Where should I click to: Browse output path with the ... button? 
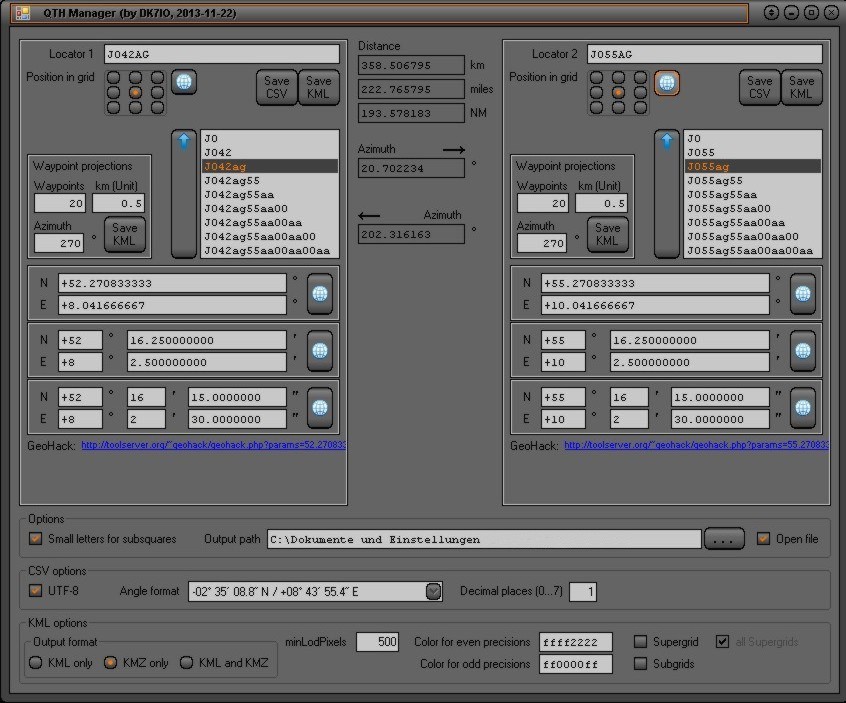coord(724,539)
